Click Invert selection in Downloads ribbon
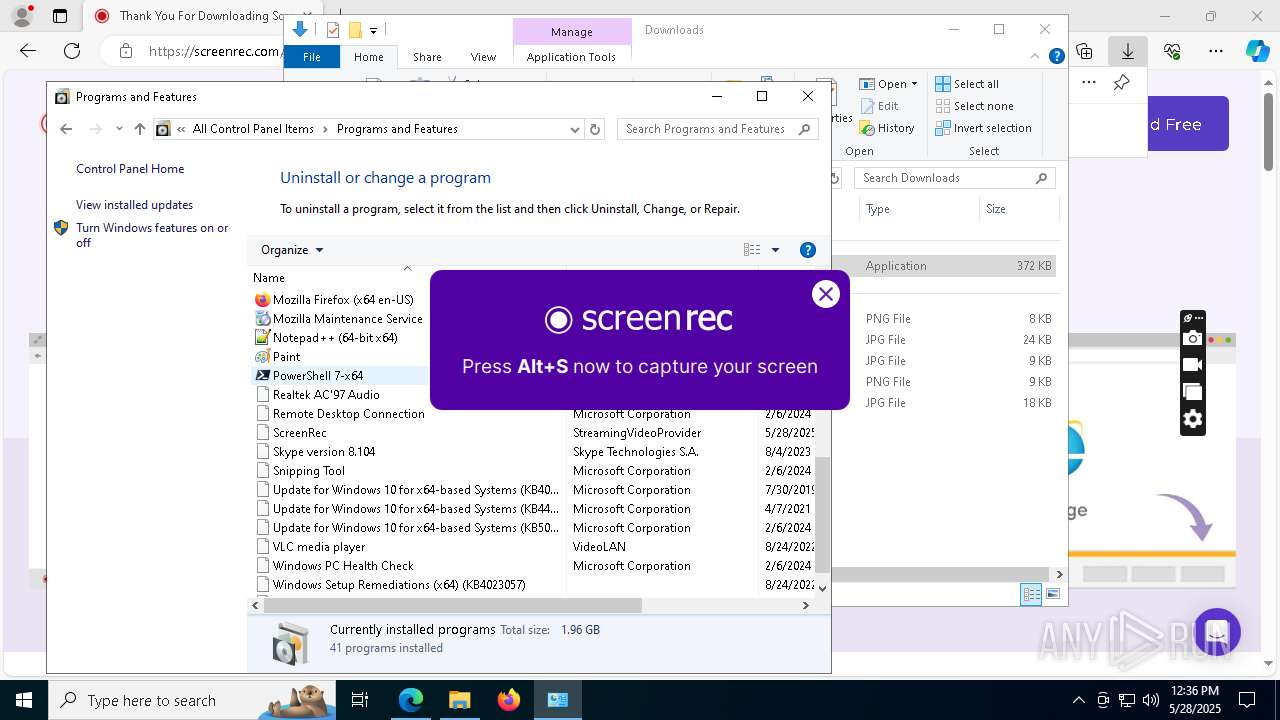Image resolution: width=1280 pixels, height=720 pixels. (983, 128)
